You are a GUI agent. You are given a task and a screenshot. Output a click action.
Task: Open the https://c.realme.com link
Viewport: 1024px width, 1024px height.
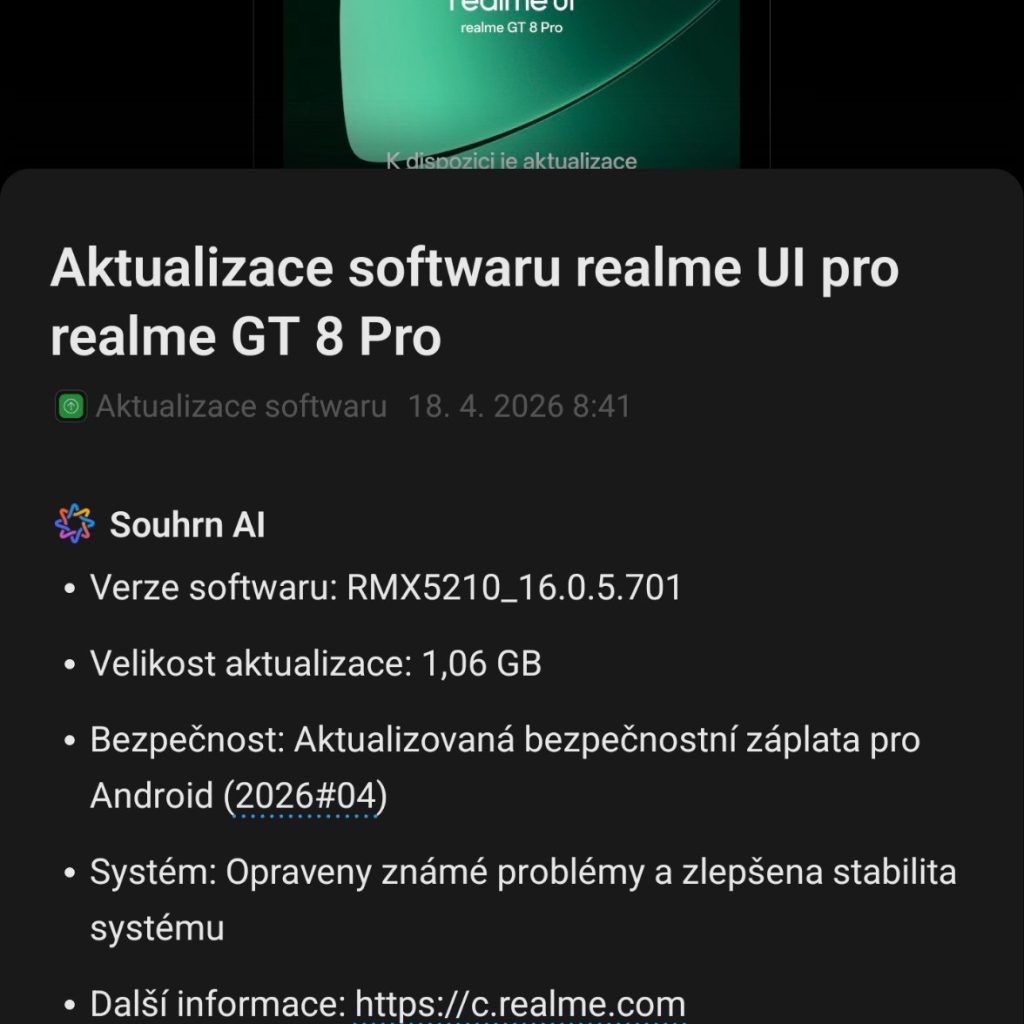coord(520,1004)
